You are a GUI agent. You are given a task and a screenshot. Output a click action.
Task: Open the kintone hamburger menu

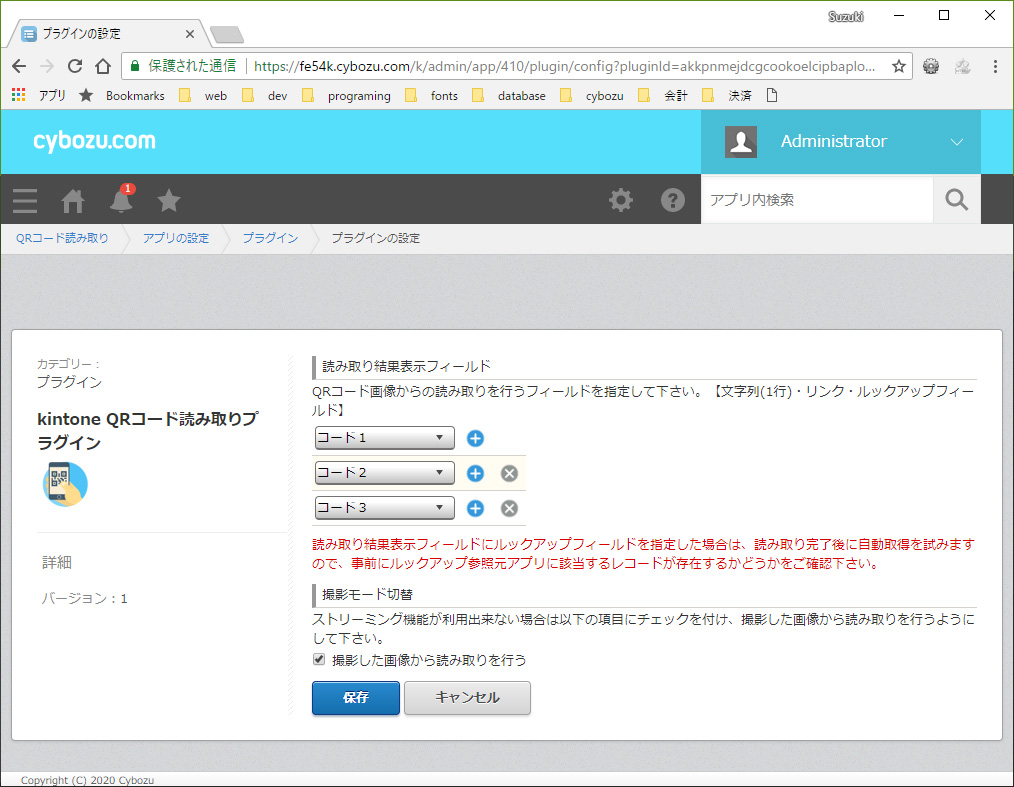click(x=25, y=200)
